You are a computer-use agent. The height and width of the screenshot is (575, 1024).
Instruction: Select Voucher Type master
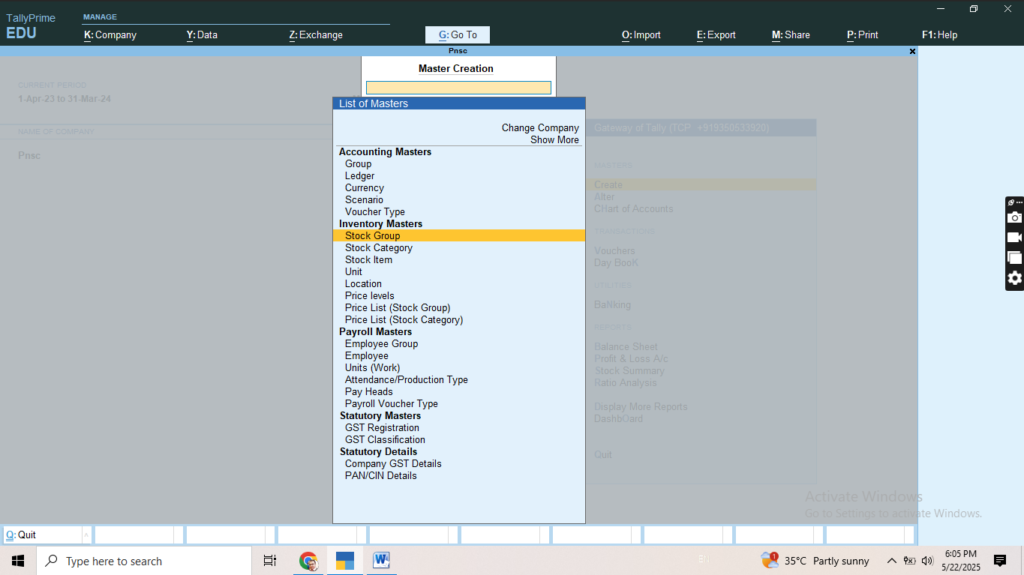tap(375, 212)
